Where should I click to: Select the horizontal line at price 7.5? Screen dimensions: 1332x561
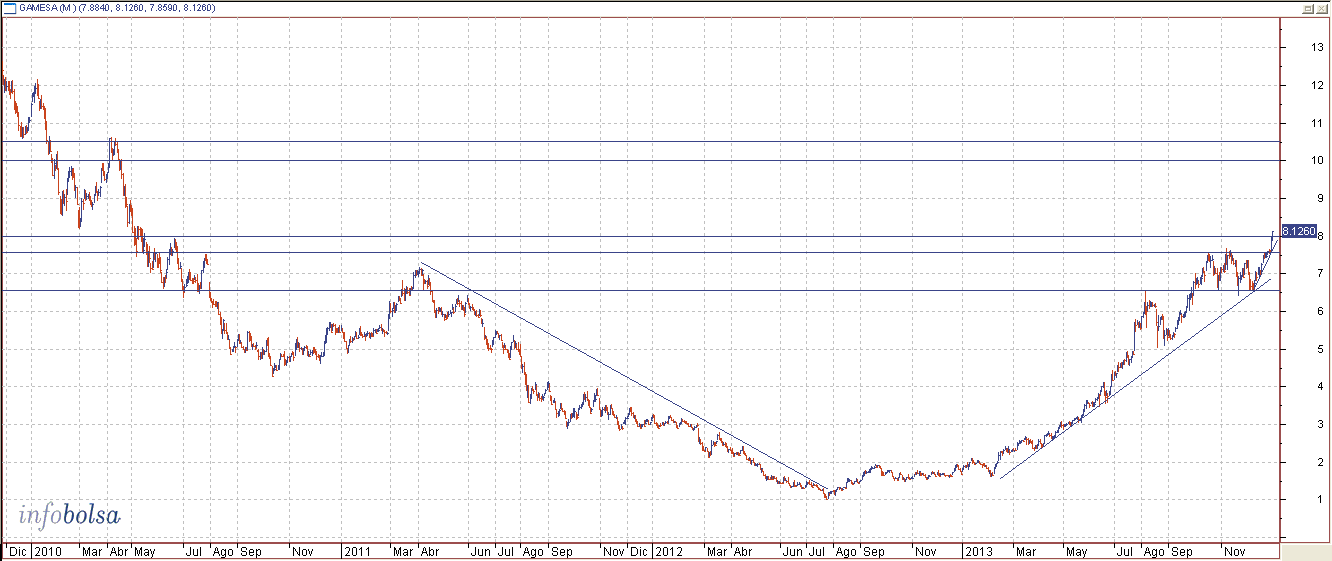coord(640,252)
